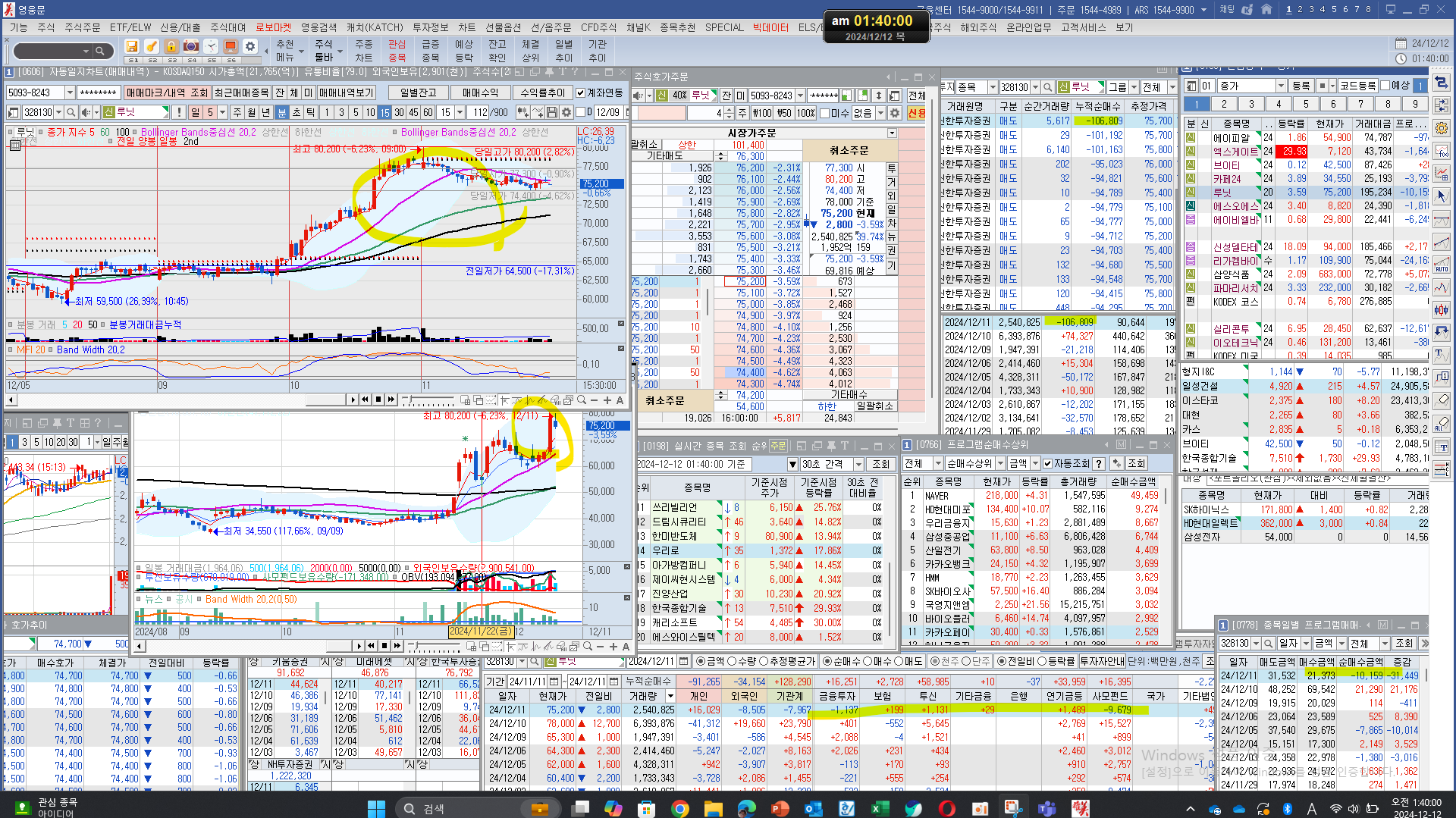The width and height of the screenshot is (1456, 818).
Task: Click the broom clear-screen icon in top toolbar
Action: point(152,47)
